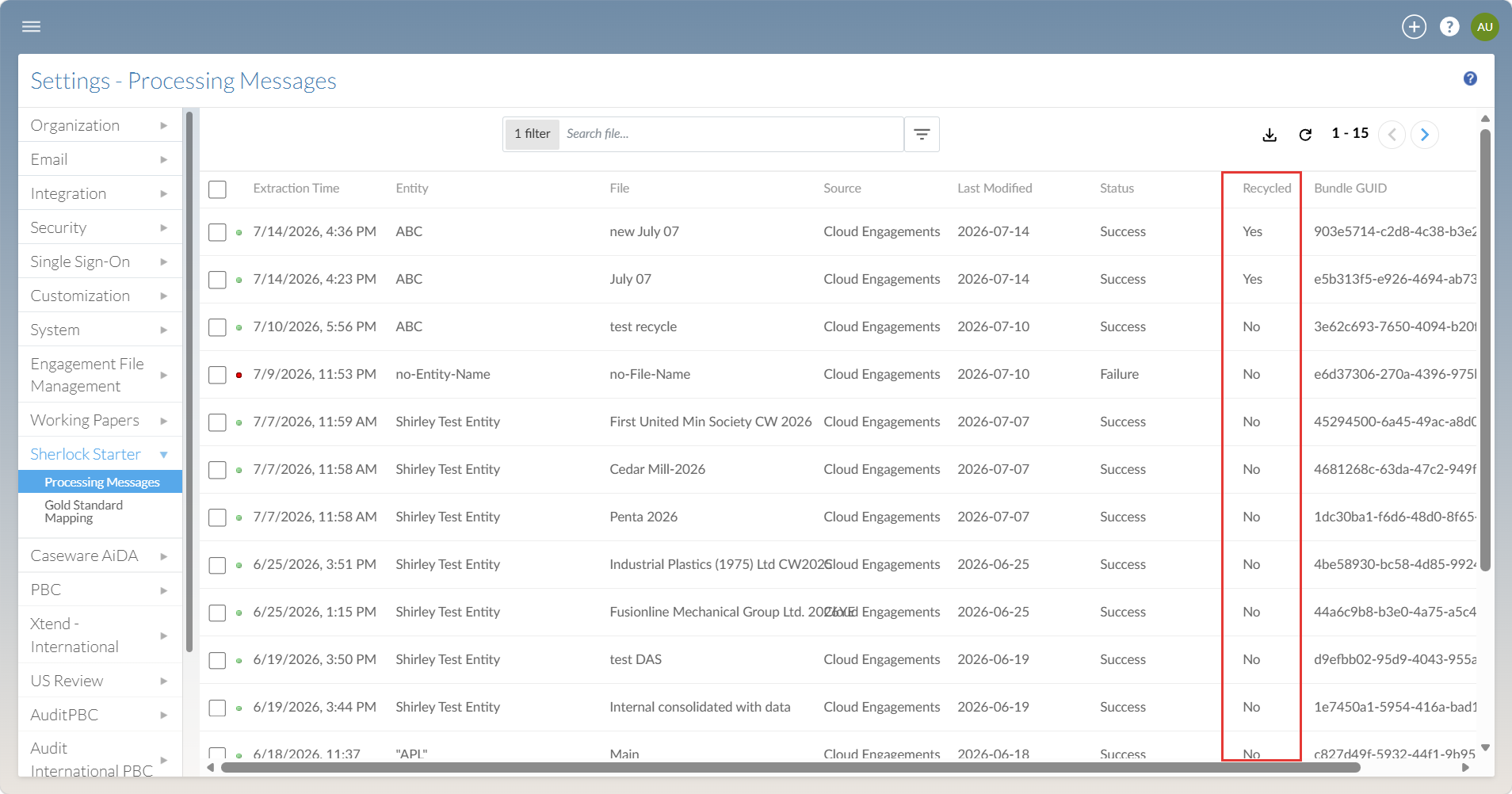Check the Internal consolidated with data row
This screenshot has height=794, width=1512.
click(x=217, y=708)
